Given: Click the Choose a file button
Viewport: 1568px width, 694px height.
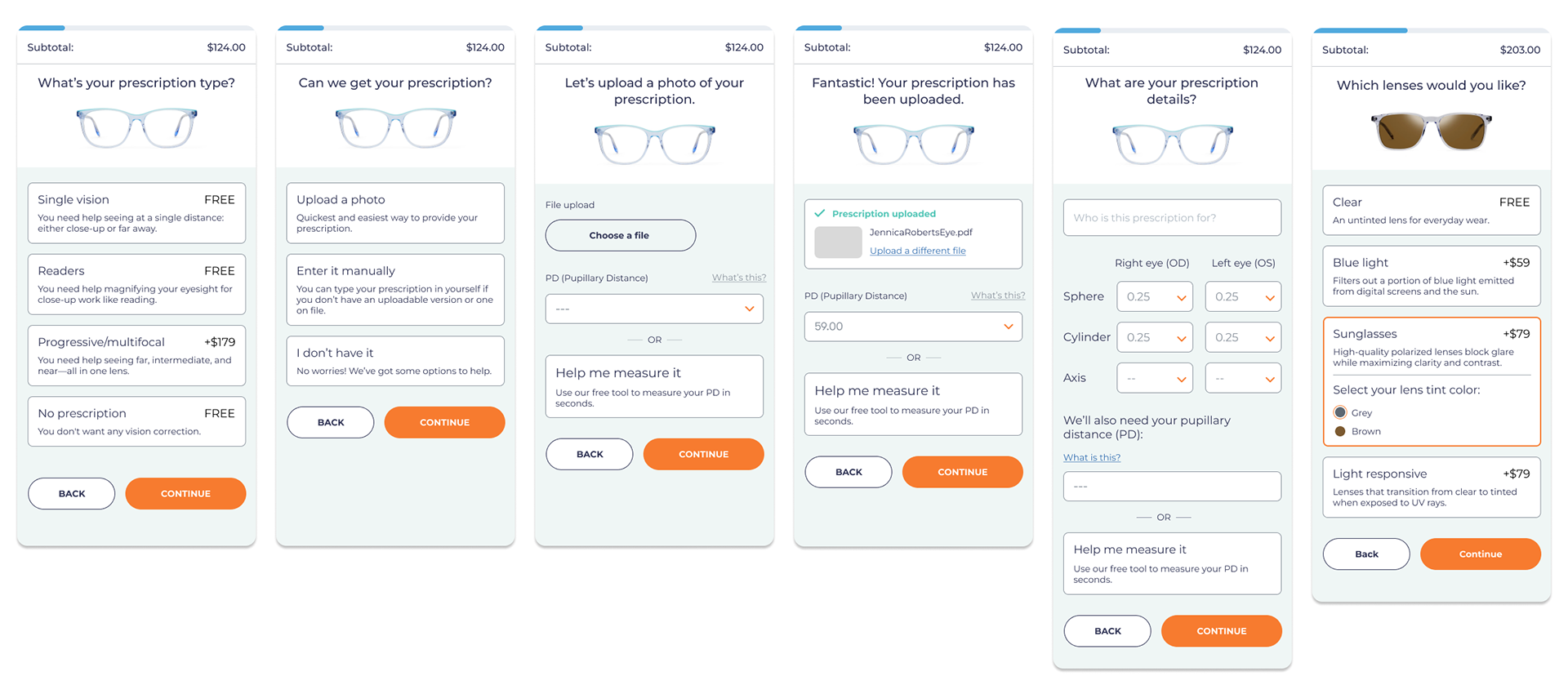Looking at the screenshot, I should [621, 235].
